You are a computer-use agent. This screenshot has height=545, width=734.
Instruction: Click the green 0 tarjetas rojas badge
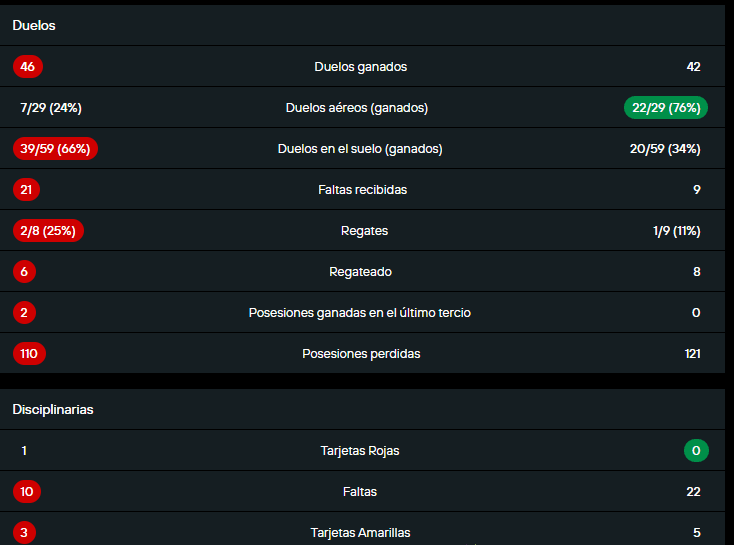pyautogui.click(x=696, y=451)
